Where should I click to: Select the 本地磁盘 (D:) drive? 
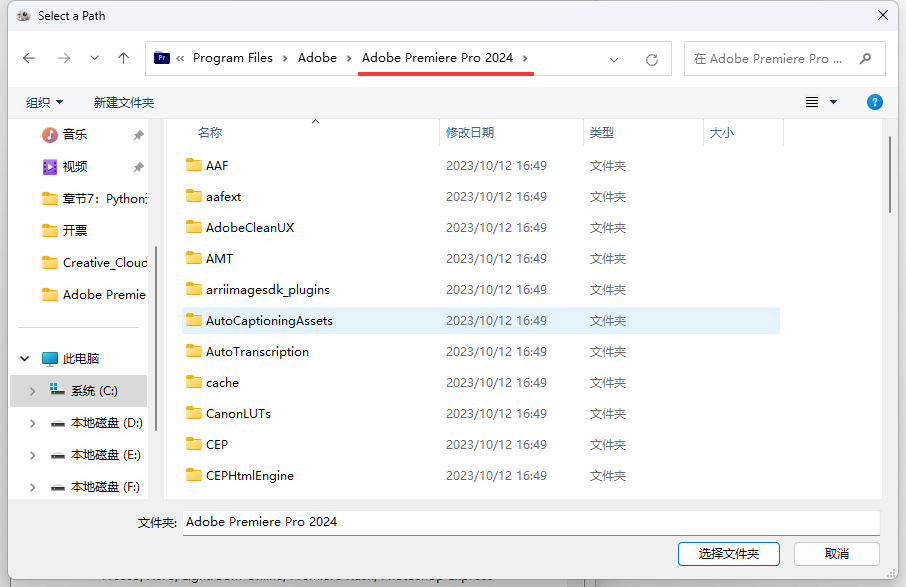pyautogui.click(x=96, y=423)
